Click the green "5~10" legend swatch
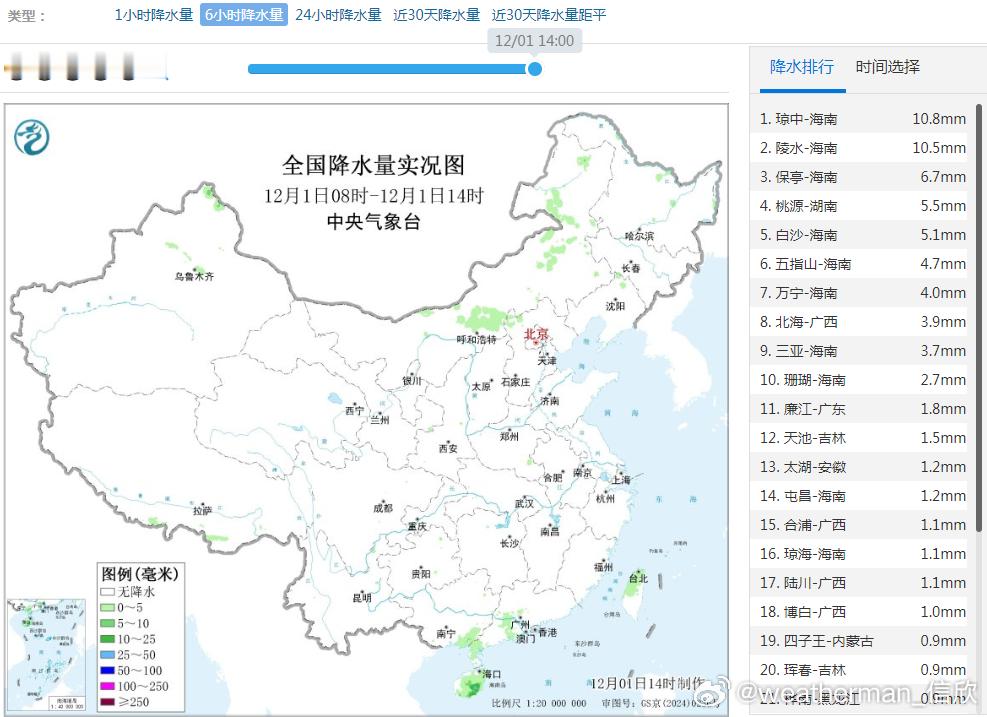This screenshot has height=717, width=987. click(x=108, y=623)
